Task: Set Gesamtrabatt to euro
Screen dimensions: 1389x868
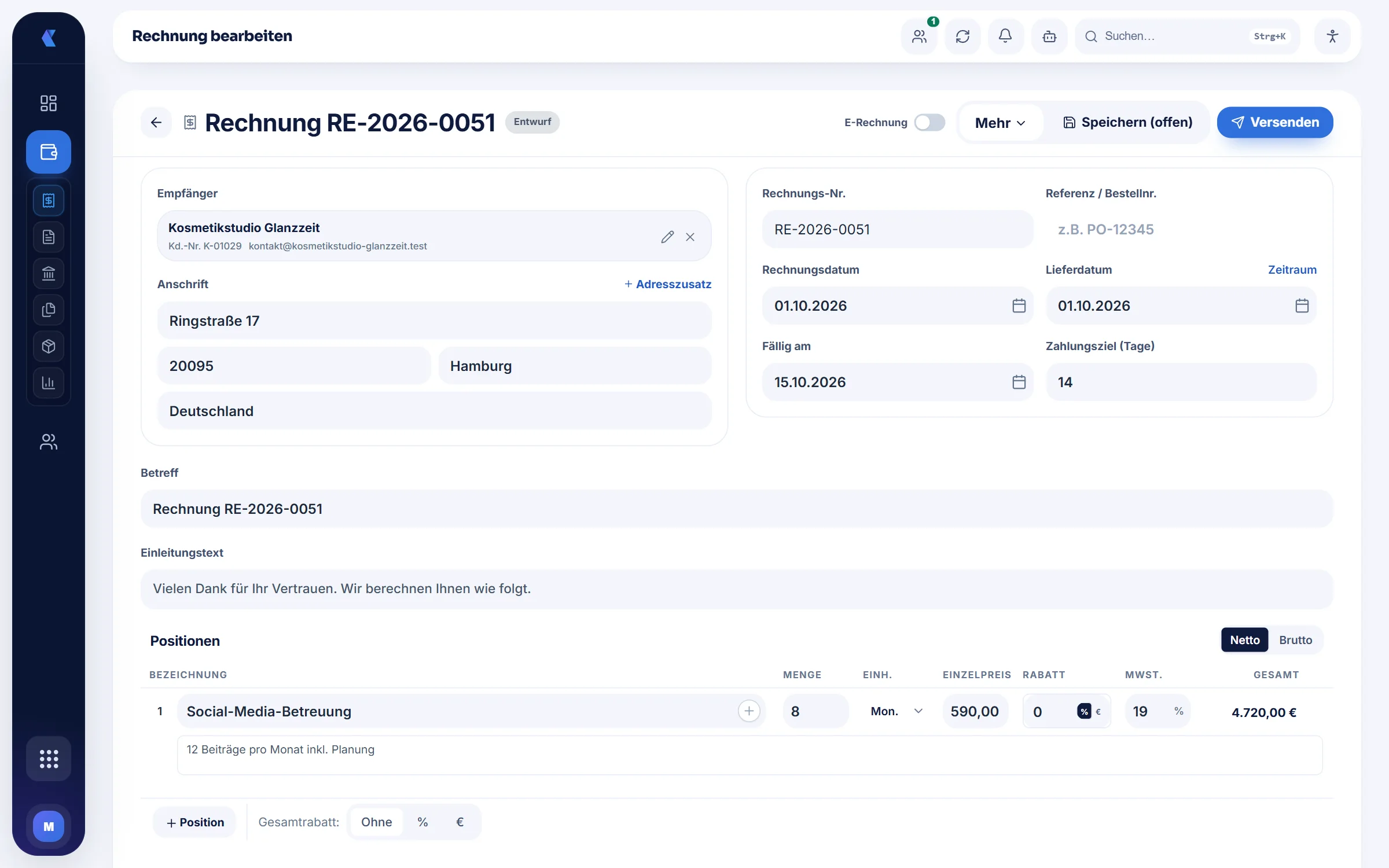Action: (x=460, y=822)
